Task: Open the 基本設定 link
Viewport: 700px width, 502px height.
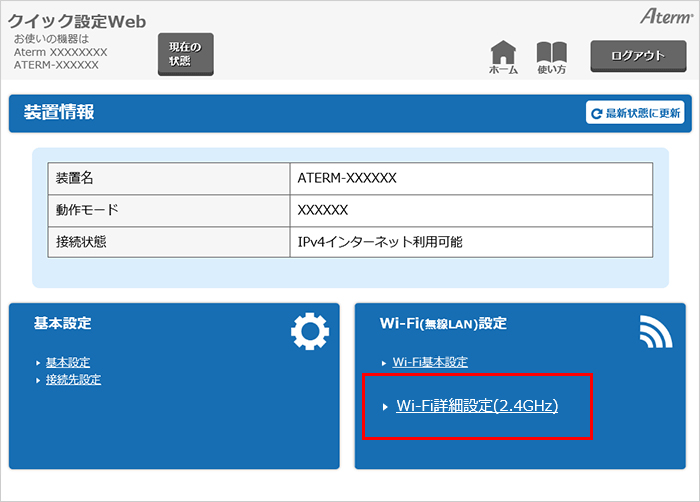Action: [x=69, y=362]
